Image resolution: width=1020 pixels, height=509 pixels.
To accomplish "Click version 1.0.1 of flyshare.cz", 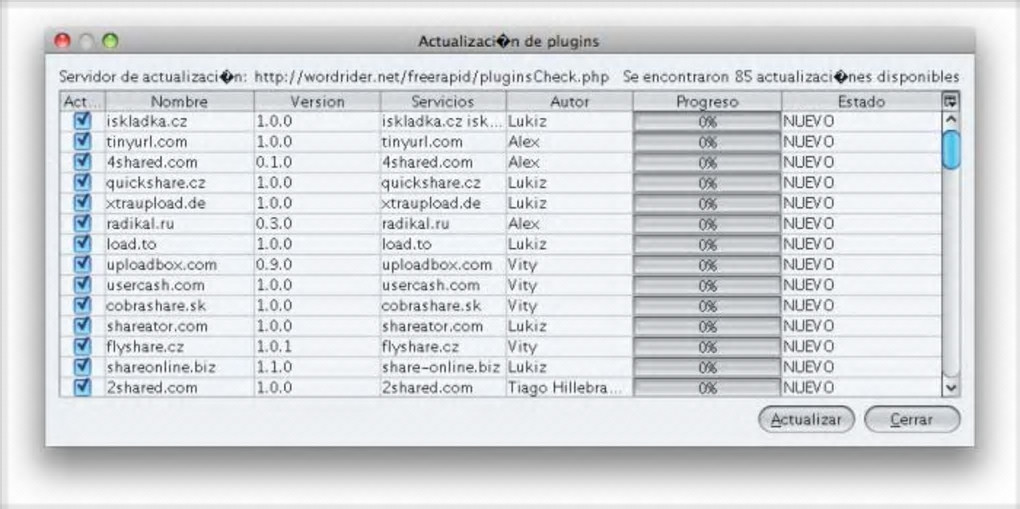I will pyautogui.click(x=317, y=346).
